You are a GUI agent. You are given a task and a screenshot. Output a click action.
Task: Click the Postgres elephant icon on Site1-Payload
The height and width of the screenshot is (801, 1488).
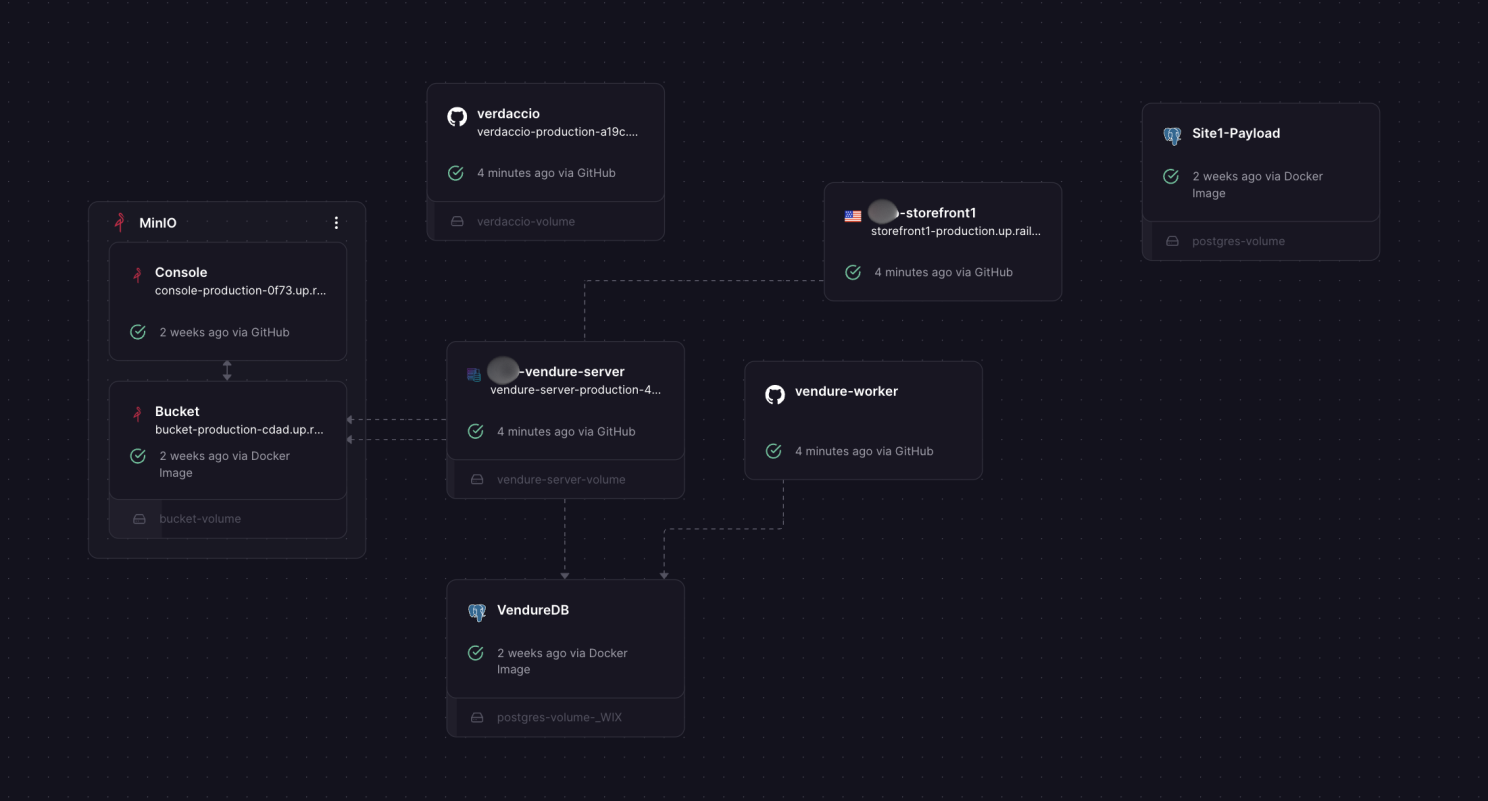pos(1172,136)
